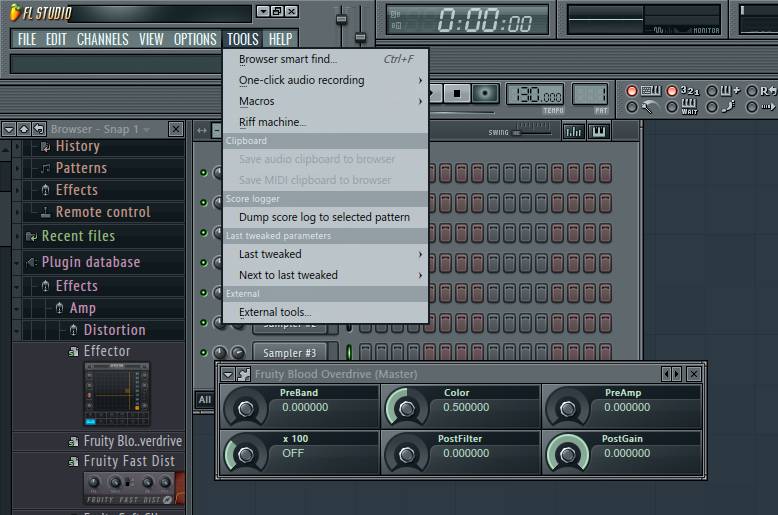Click the swap steps arrow in channel rack

coord(201,130)
